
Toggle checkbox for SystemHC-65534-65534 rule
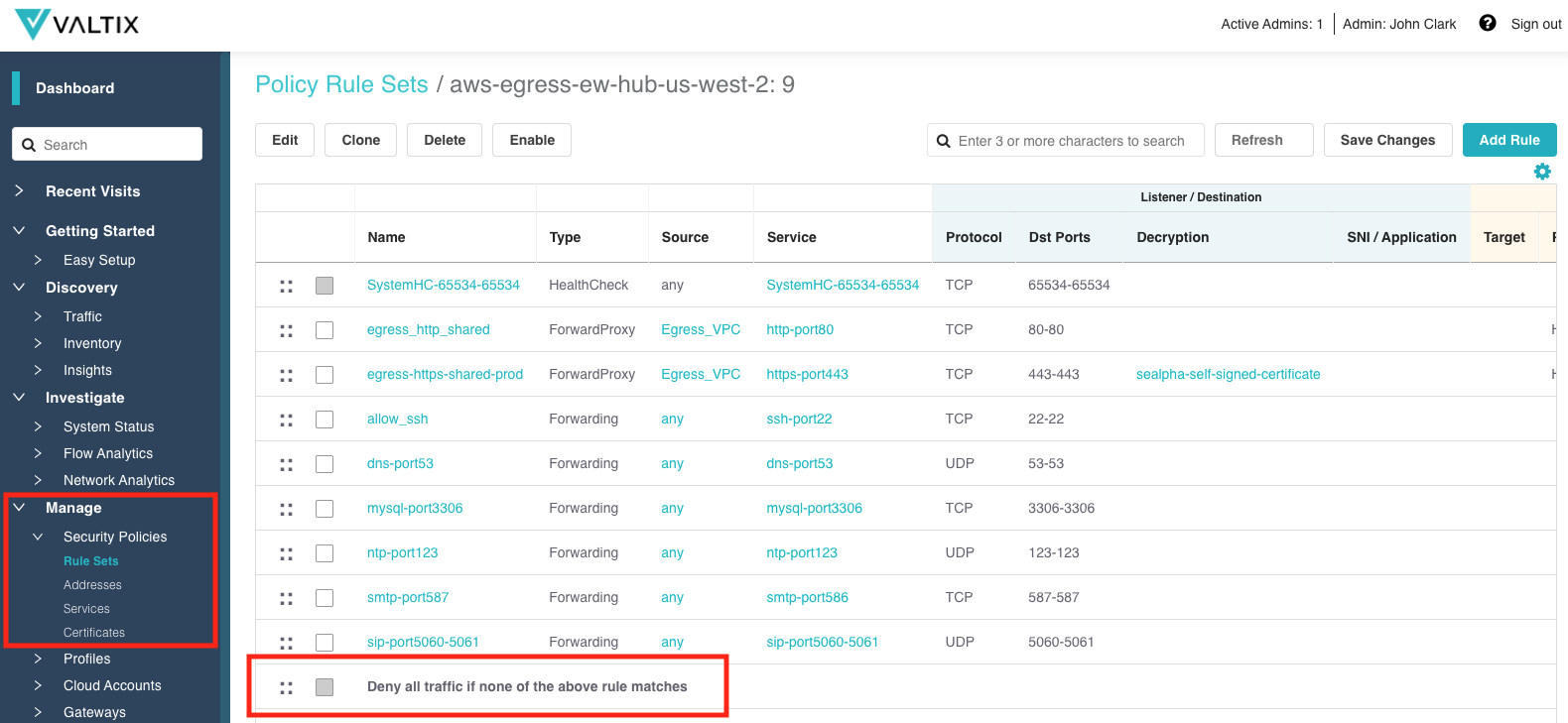point(325,286)
